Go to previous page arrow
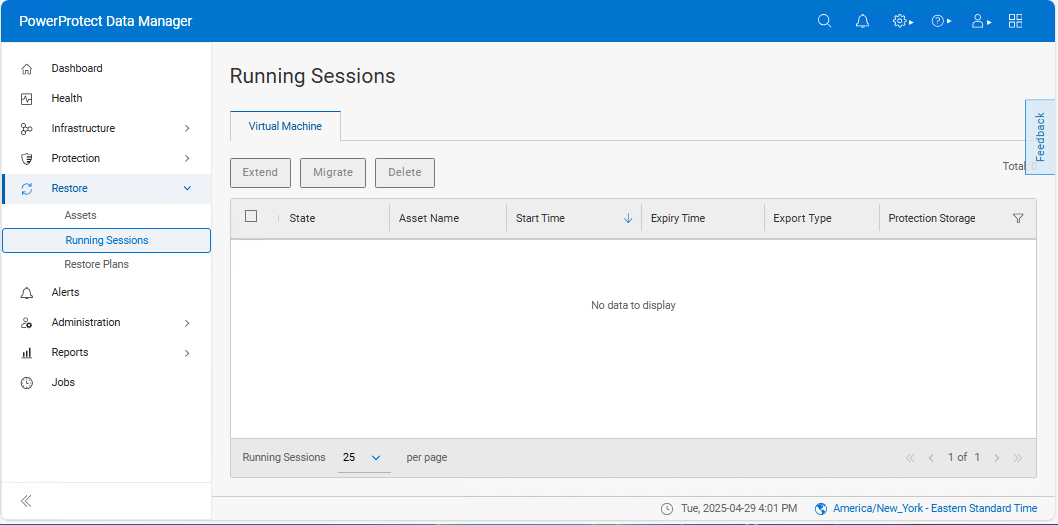 click(x=932, y=458)
